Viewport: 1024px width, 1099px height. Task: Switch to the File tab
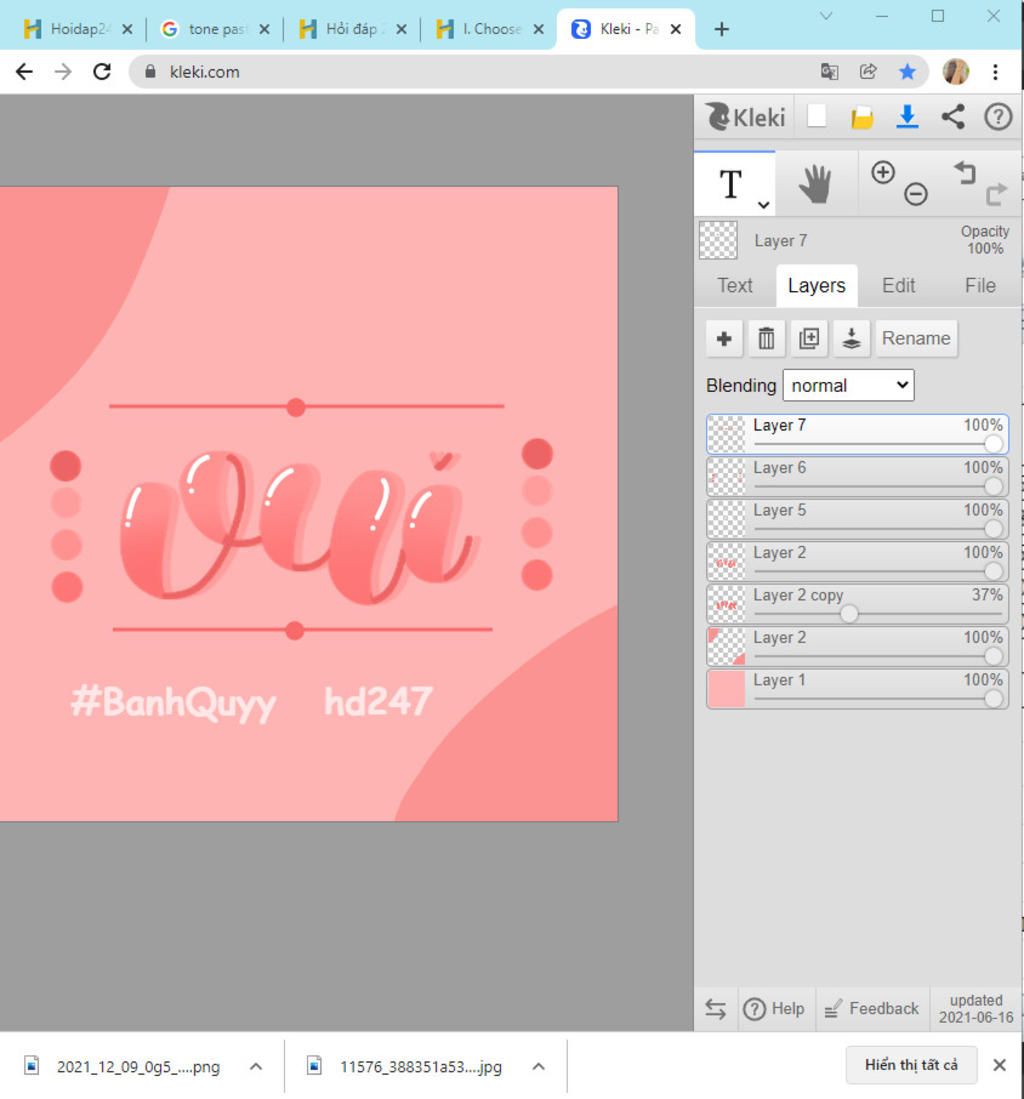pyautogui.click(x=980, y=285)
